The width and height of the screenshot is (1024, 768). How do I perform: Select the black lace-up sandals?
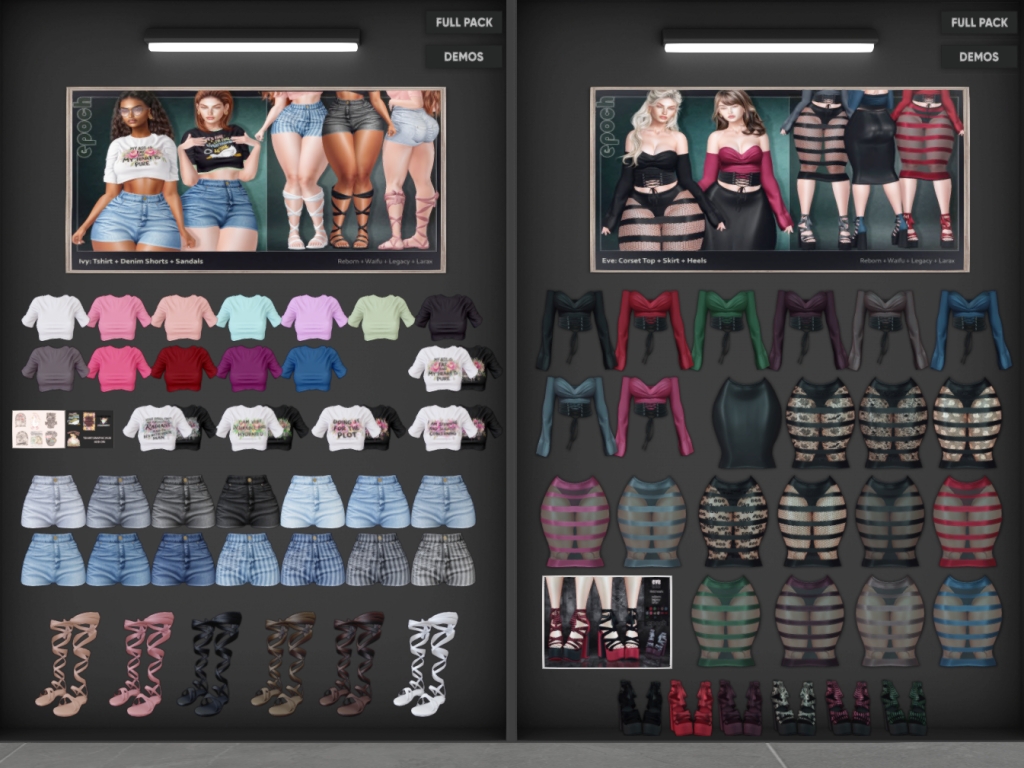(211, 663)
